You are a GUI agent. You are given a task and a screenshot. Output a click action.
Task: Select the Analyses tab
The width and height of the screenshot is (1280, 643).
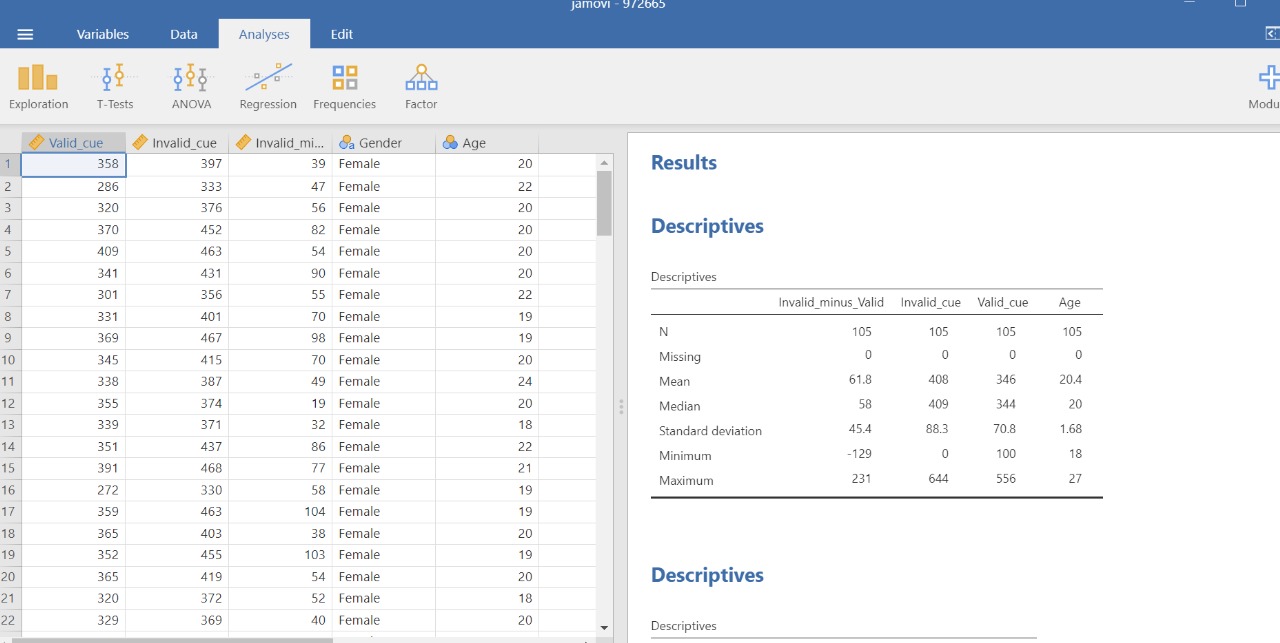coord(264,34)
